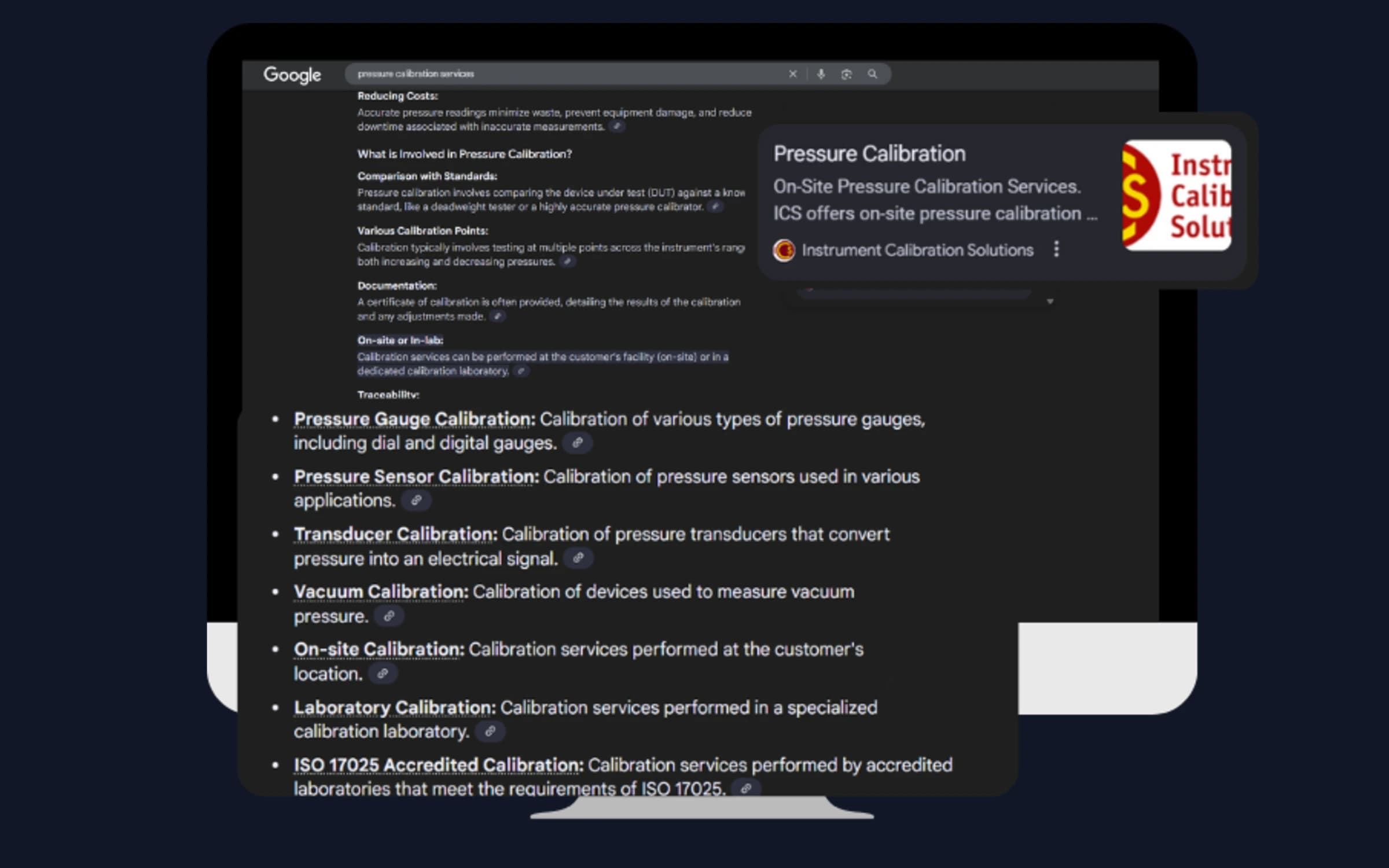
Task: Click the link icon after 'Various Calibration Points' paragraph
Action: click(568, 262)
